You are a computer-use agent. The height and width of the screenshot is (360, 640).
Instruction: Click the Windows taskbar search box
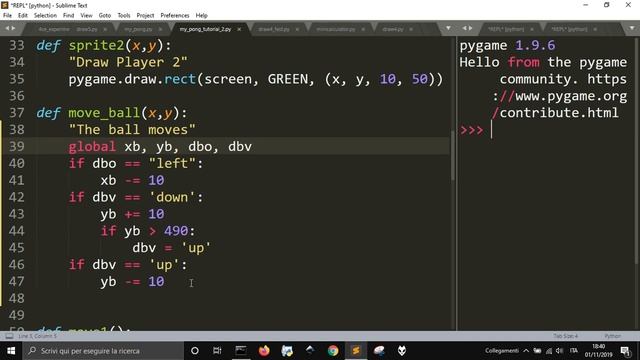point(103,351)
